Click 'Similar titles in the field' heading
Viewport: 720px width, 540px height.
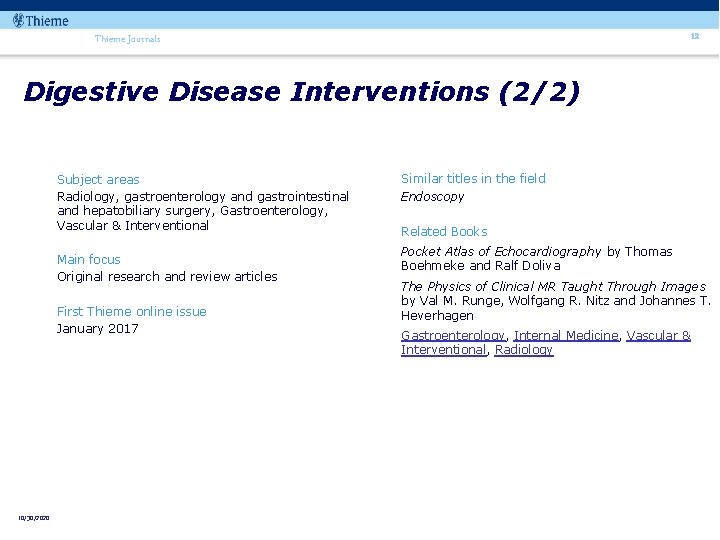pyautogui.click(x=473, y=179)
